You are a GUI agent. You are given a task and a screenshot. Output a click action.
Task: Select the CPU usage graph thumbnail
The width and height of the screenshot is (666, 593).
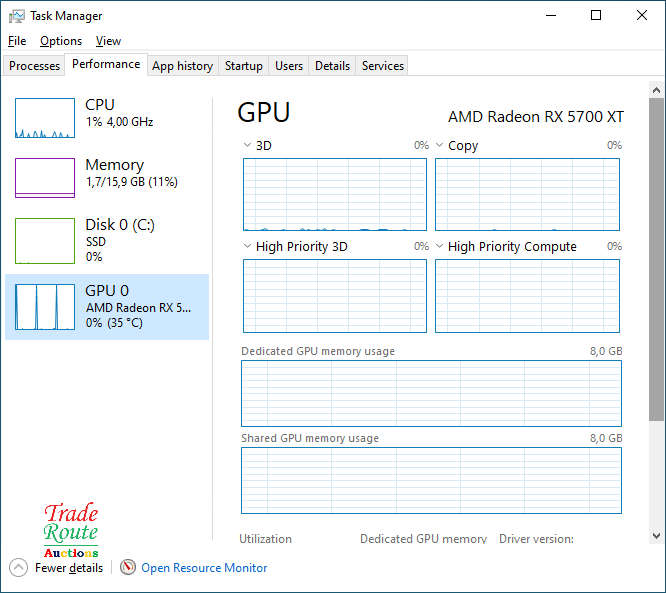pos(45,118)
